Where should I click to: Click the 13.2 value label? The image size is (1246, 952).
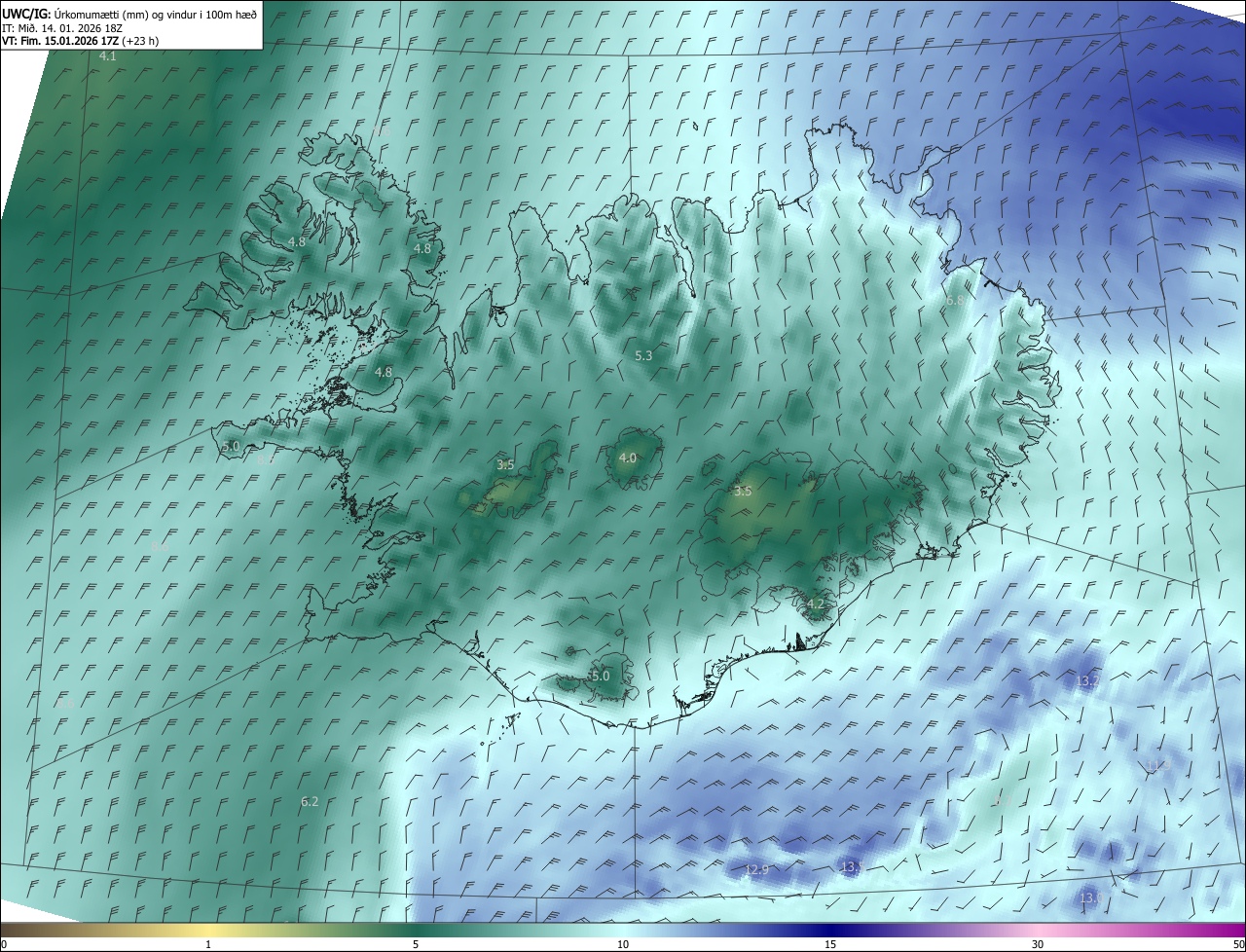click(x=1087, y=681)
